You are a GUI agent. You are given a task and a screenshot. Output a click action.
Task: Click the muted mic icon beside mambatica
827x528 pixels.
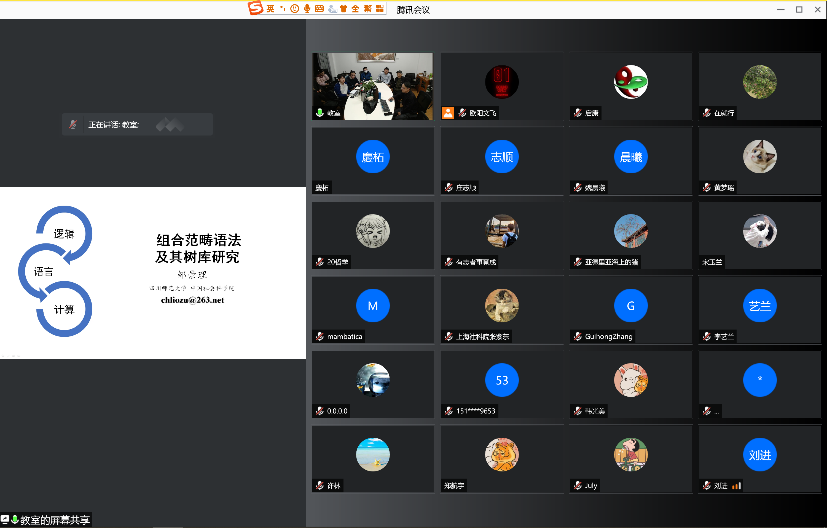coord(320,337)
